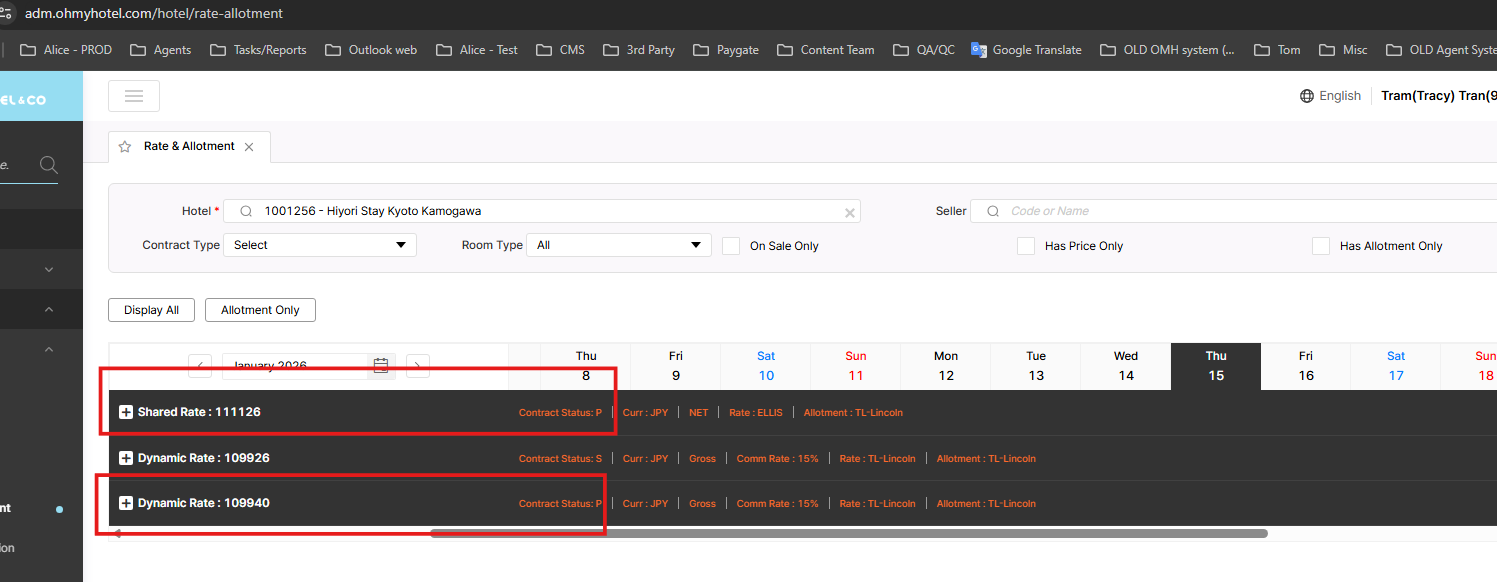1497x582 pixels.
Task: Go to next month arrow
Action: (418, 366)
